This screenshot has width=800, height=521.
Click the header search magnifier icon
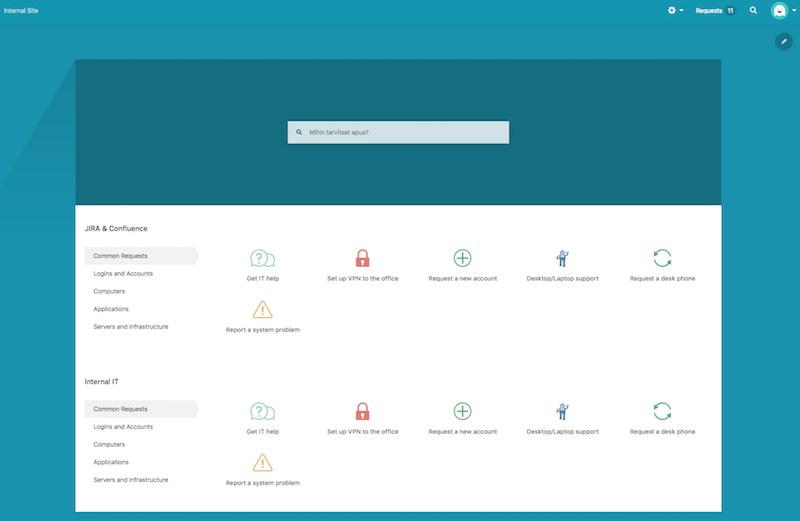(753, 10)
